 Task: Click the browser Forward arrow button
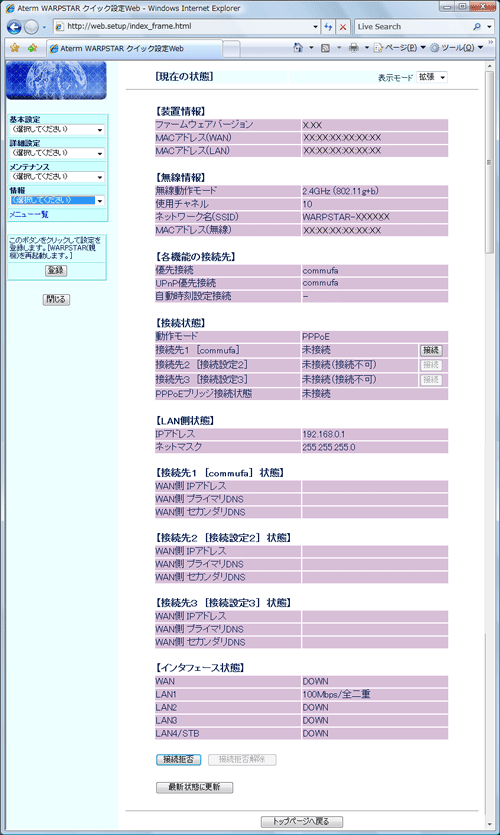(31, 27)
